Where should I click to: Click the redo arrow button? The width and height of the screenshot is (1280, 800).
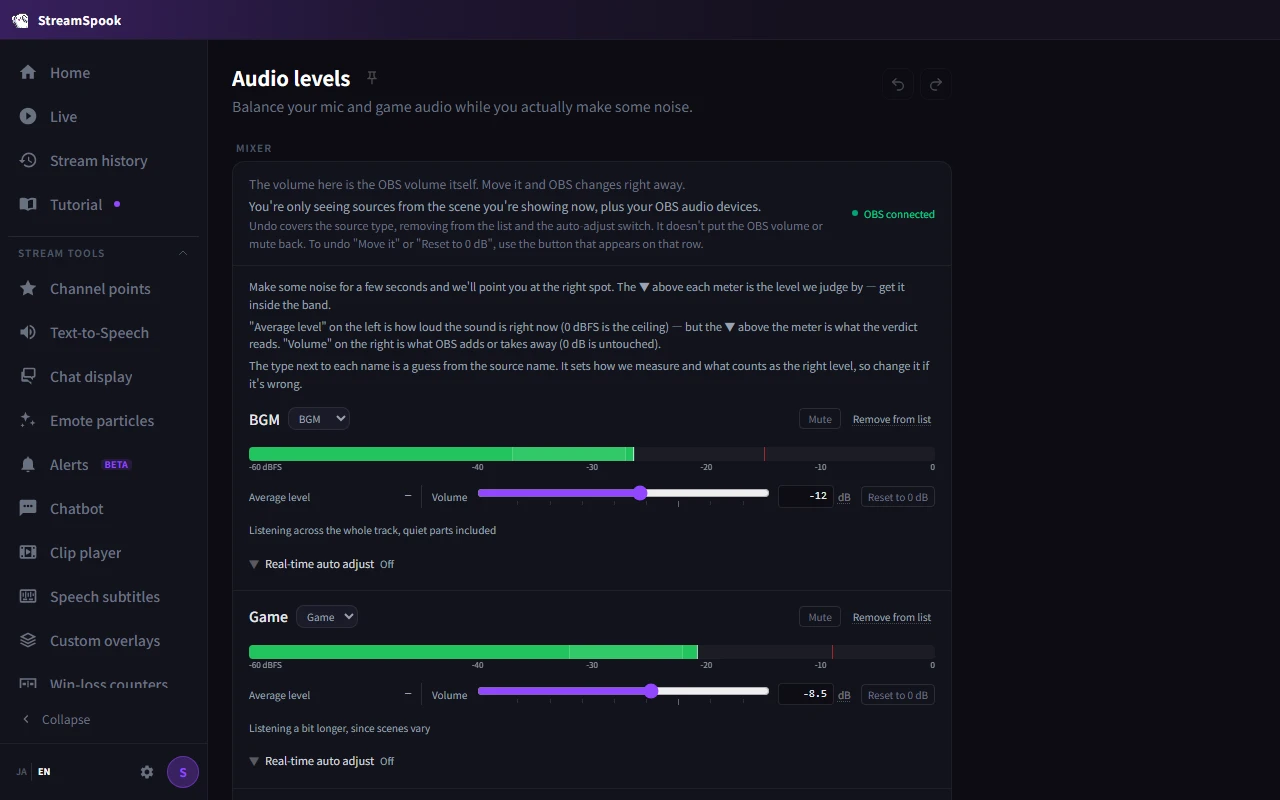[936, 84]
